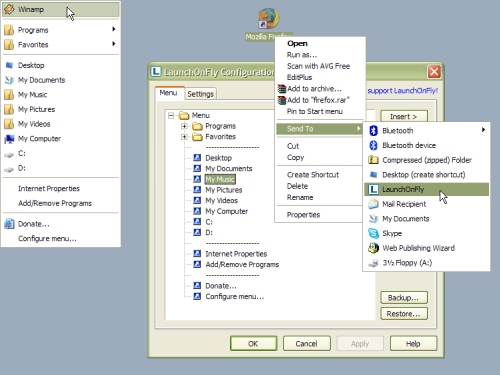Viewport: 500px width, 375px height.
Task: Open the support LaunchOnFly! link
Action: (x=403, y=91)
